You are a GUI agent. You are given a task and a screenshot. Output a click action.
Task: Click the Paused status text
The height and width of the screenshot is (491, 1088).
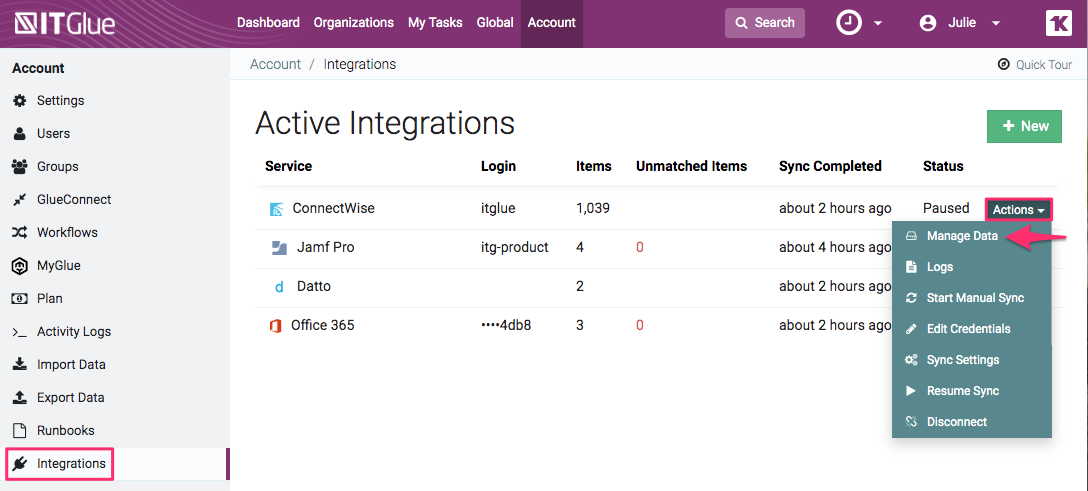[x=946, y=208]
